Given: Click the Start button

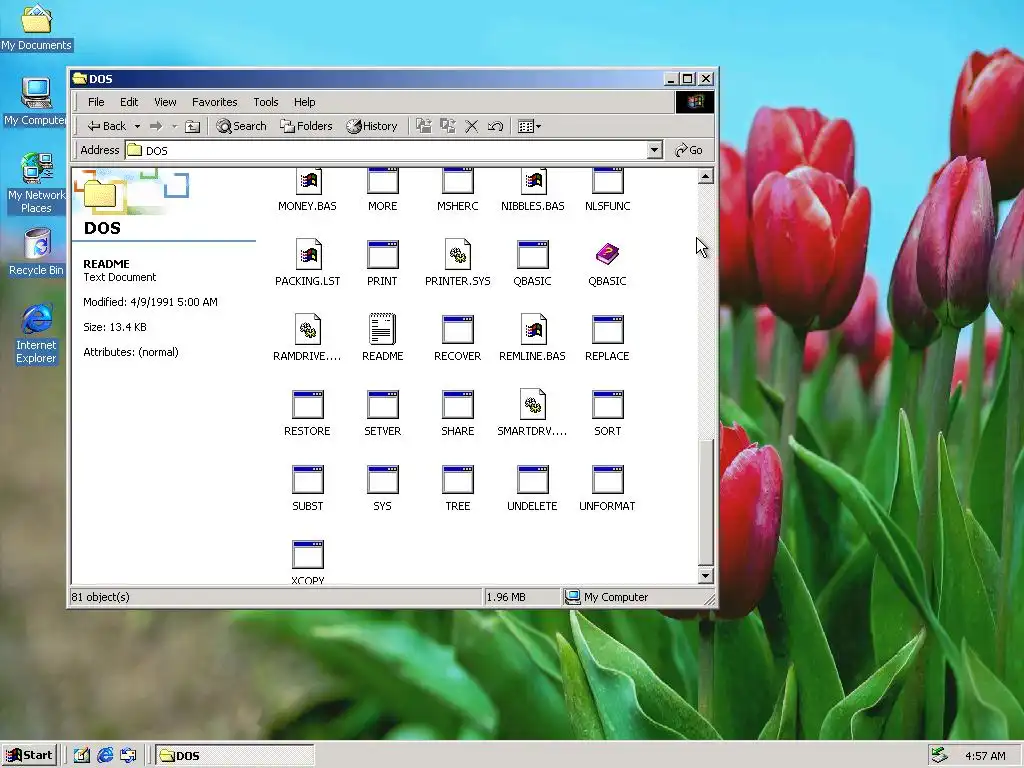Looking at the screenshot, I should [x=29, y=756].
